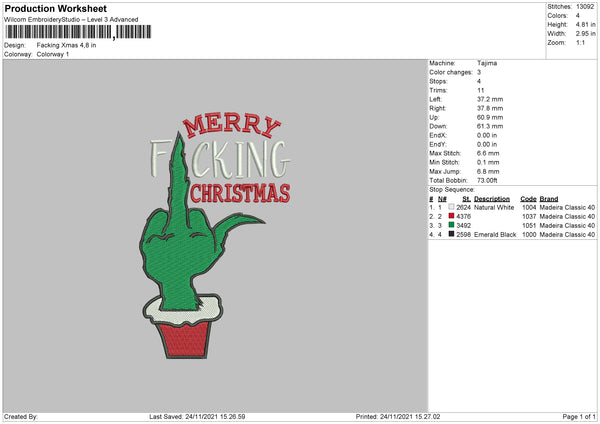Click the Down value '61.3 mm'
Image resolution: width=600 pixels, height=424 pixels.
click(x=490, y=126)
